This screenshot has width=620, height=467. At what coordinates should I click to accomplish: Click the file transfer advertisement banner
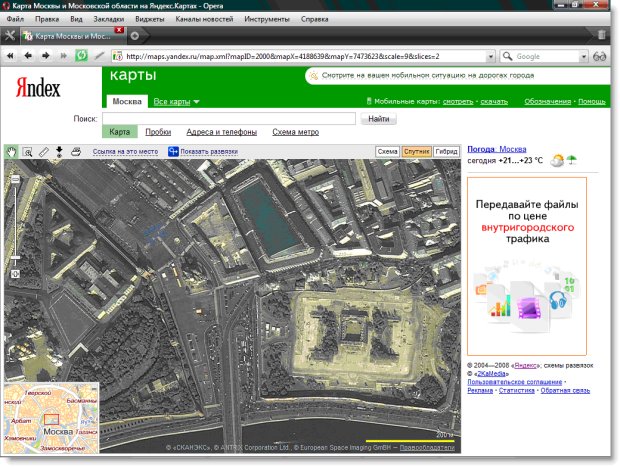[x=527, y=267]
